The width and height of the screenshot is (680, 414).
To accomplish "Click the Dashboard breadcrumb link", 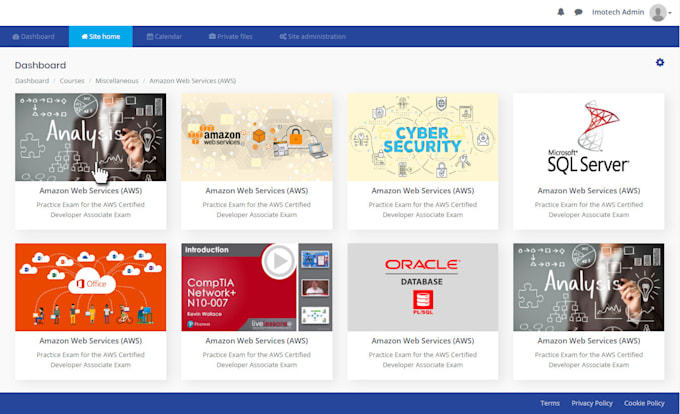I will 32,81.
